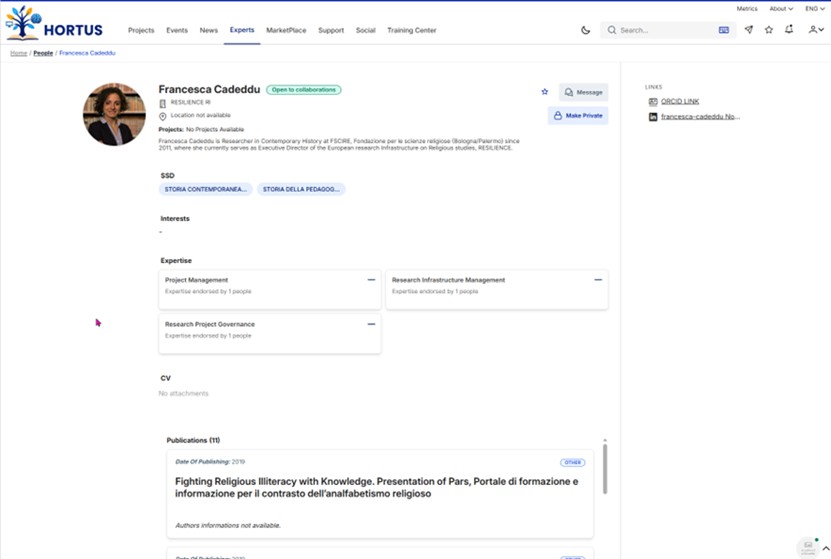Open francesca-cadeddu LinkedIn link

tap(700, 117)
